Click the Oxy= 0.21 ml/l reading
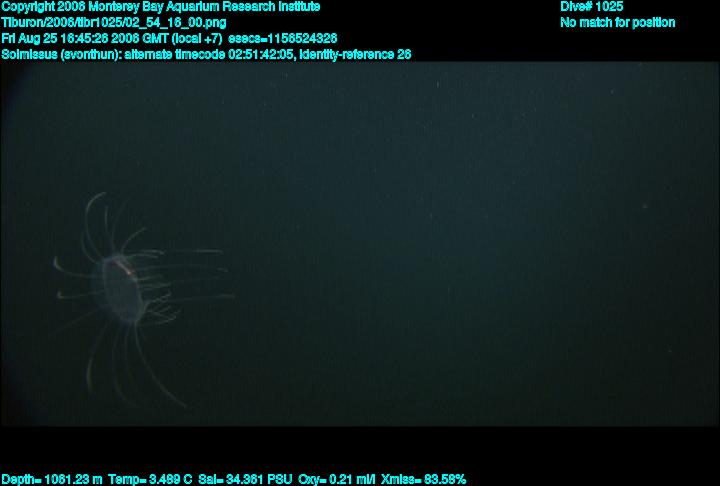720x486 pixels. 337,480
